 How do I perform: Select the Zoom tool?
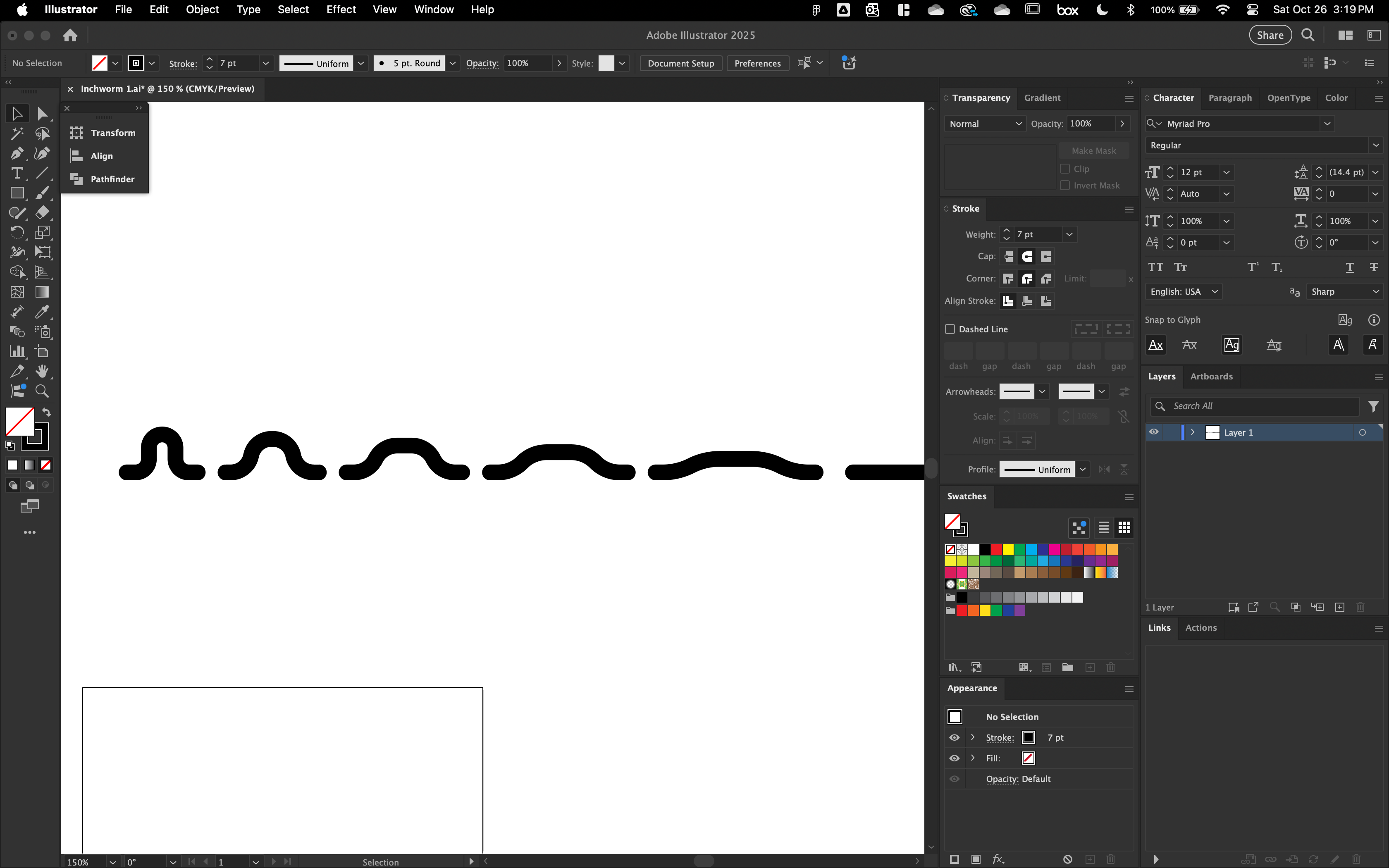pos(42,391)
